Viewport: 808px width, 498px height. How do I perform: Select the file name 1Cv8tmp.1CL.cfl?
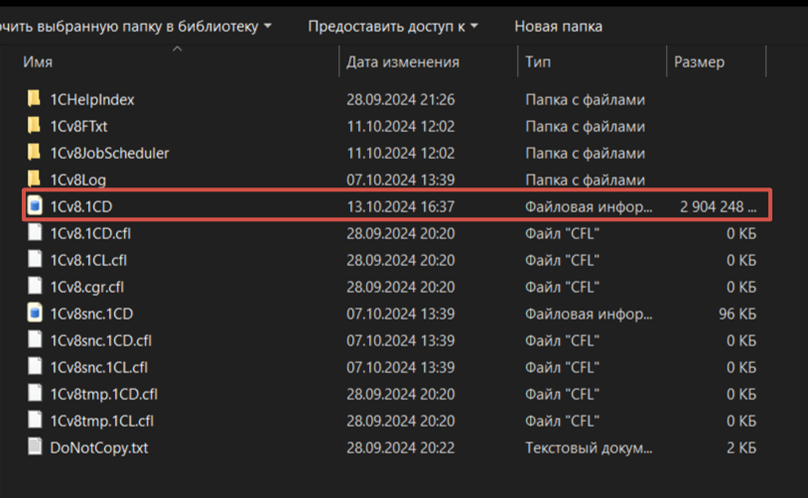[102, 421]
